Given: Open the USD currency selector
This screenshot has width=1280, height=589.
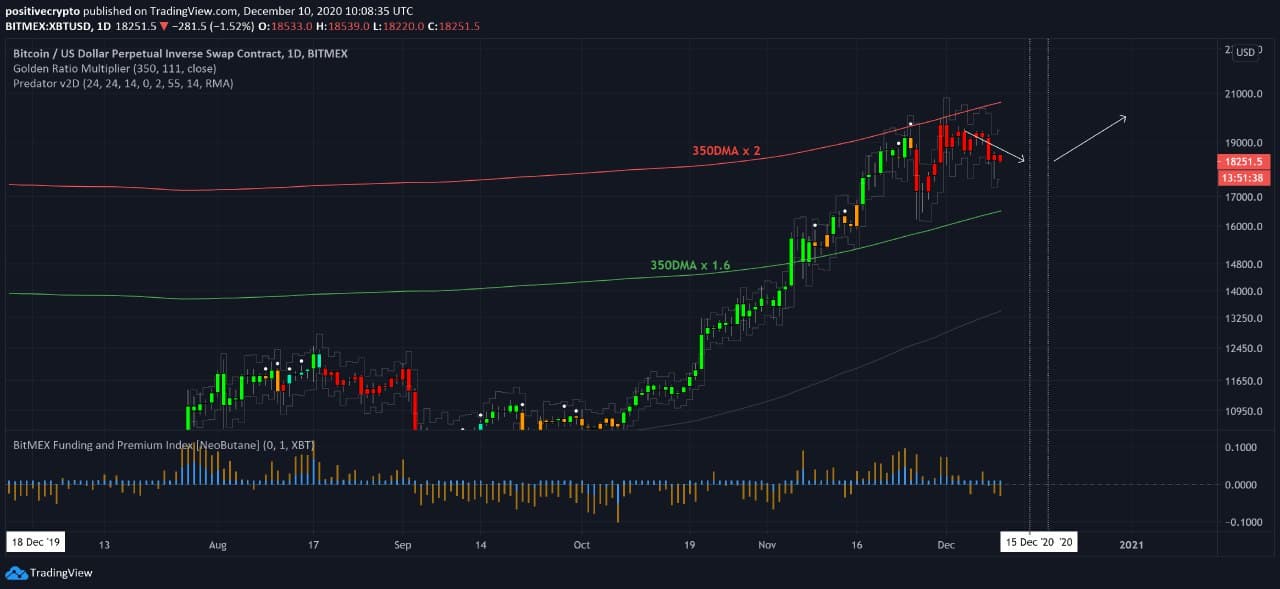Looking at the screenshot, I should tap(1245, 53).
